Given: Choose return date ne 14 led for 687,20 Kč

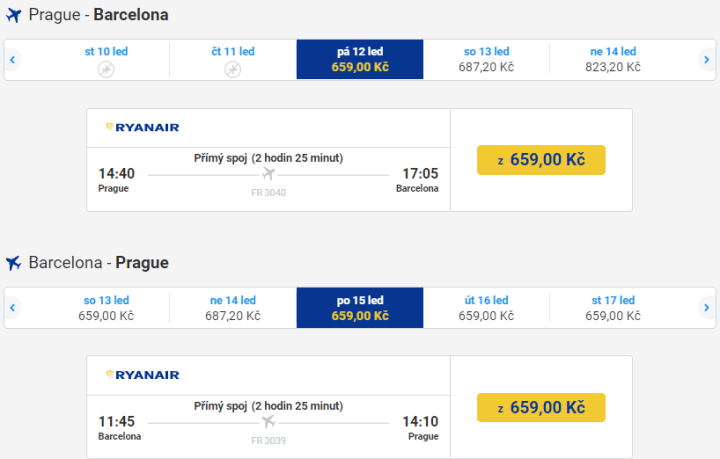Looking at the screenshot, I should click(233, 308).
